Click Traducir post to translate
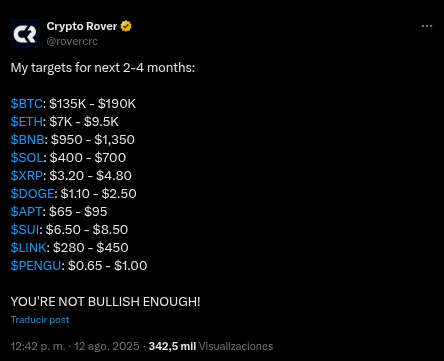 (40, 320)
